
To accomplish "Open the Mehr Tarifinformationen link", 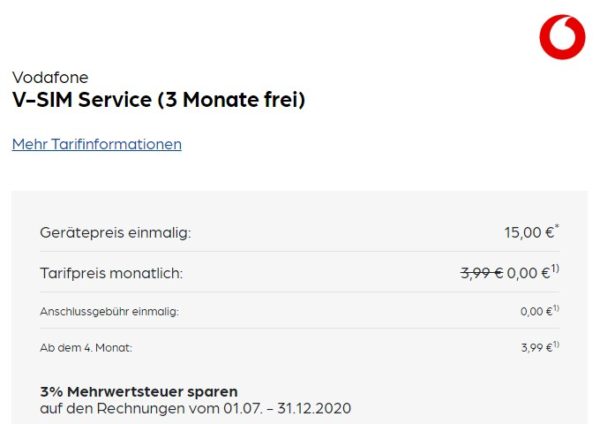I will click(x=97, y=144).
